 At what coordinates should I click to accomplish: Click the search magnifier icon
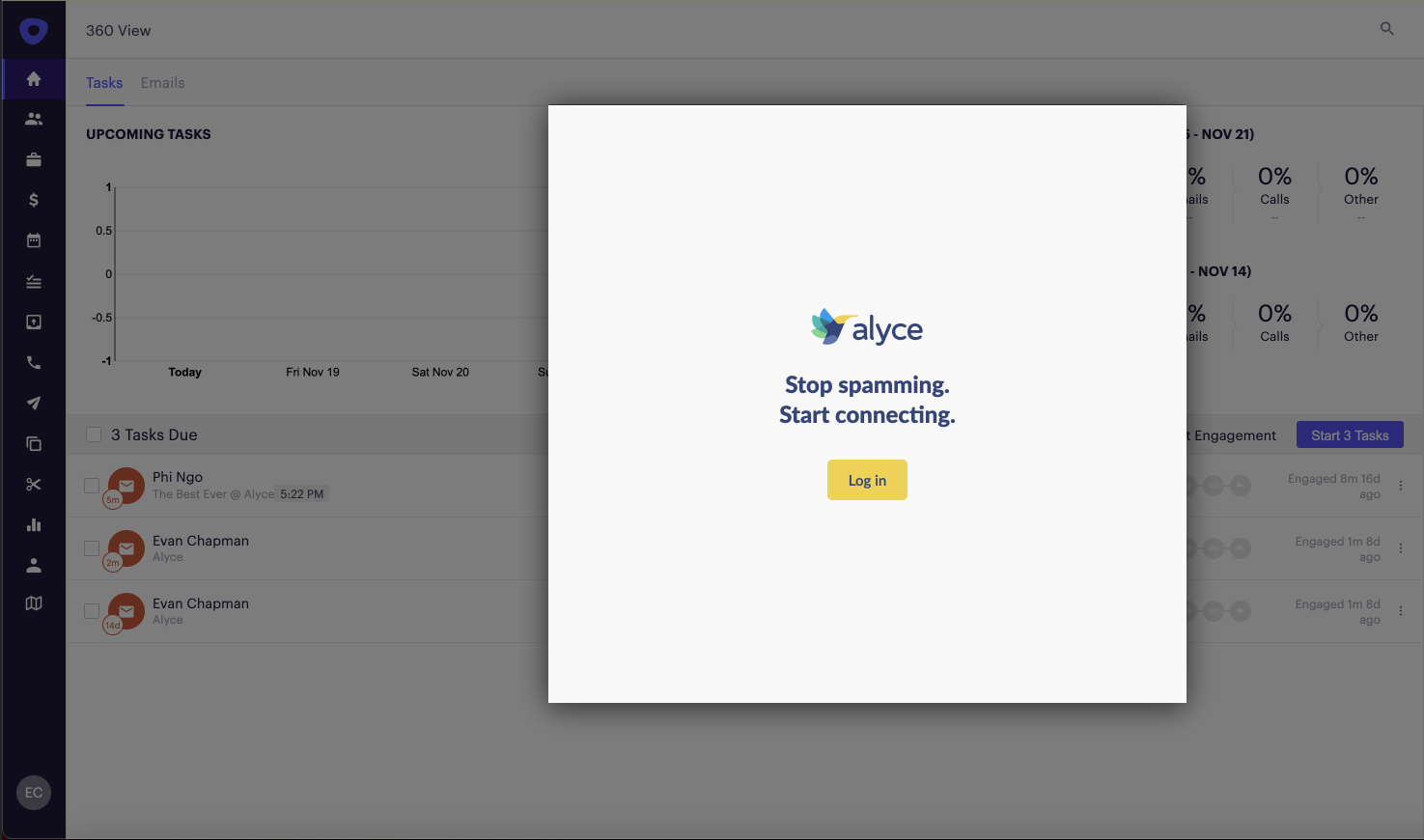point(1387,29)
